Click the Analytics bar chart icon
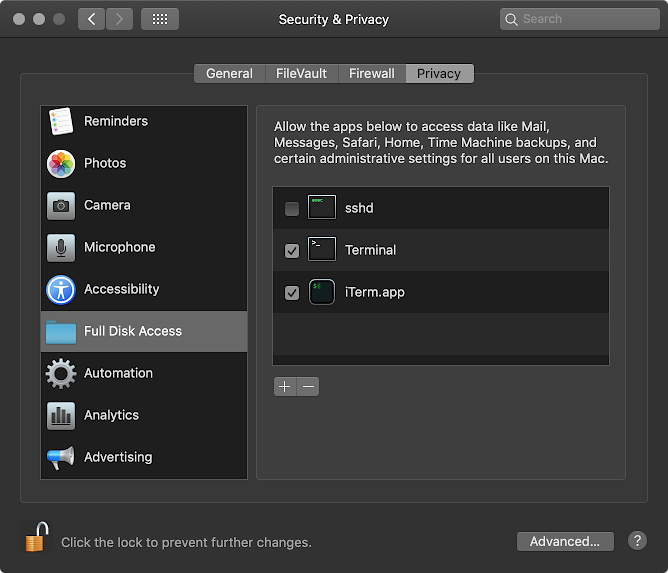Screen dimensions: 668x573 61,416
